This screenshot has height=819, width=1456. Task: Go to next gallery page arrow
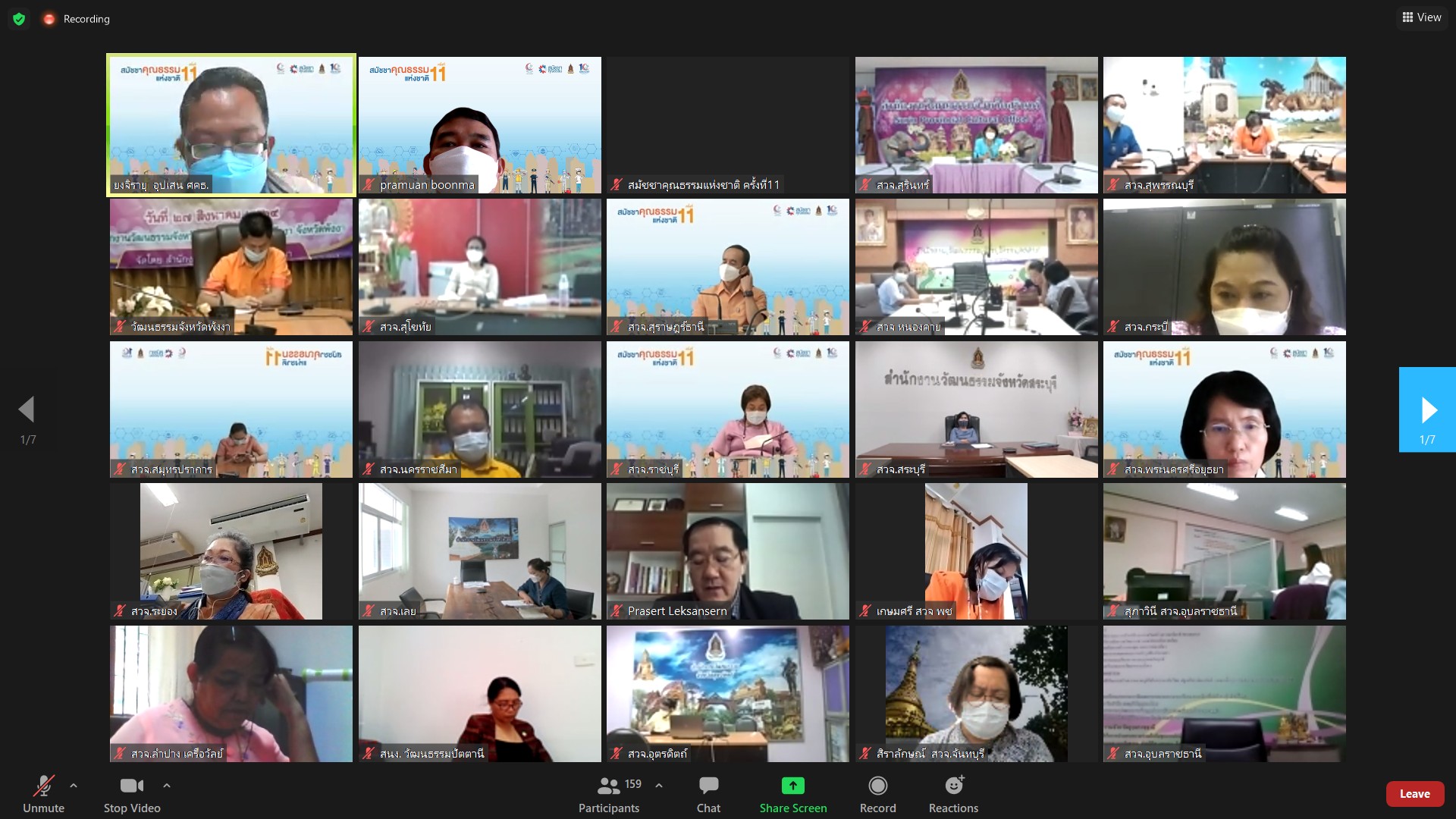[x=1427, y=410]
